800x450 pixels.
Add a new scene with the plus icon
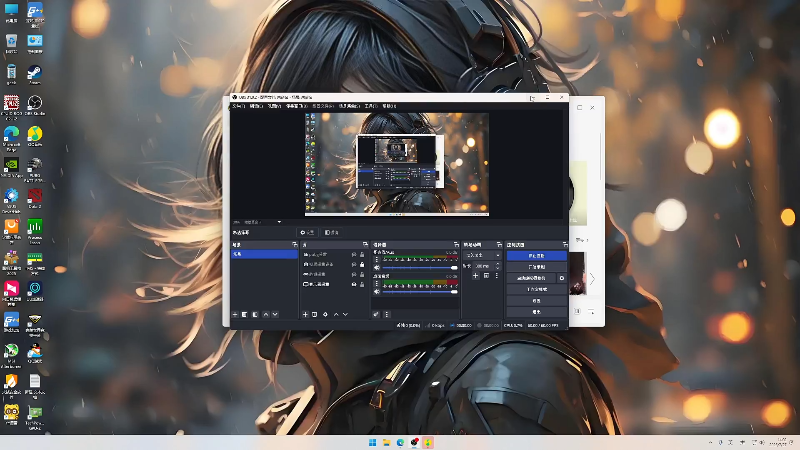tap(235, 315)
